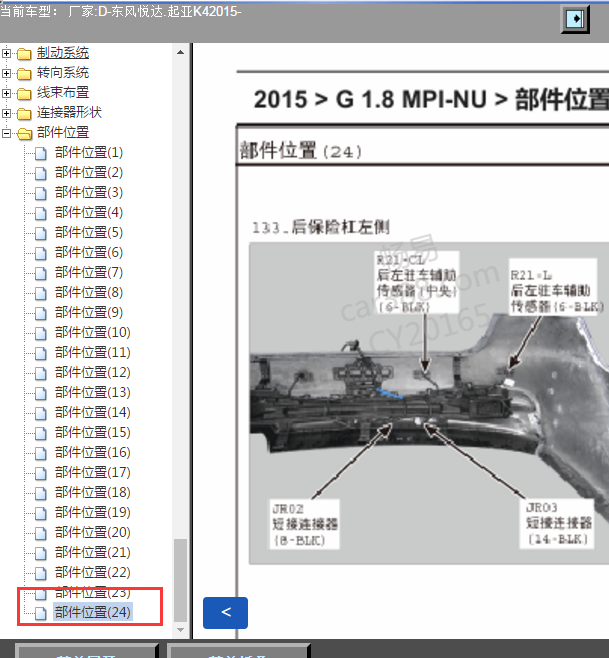Open 部件位置(20) page
The height and width of the screenshot is (658, 609).
click(x=92, y=533)
